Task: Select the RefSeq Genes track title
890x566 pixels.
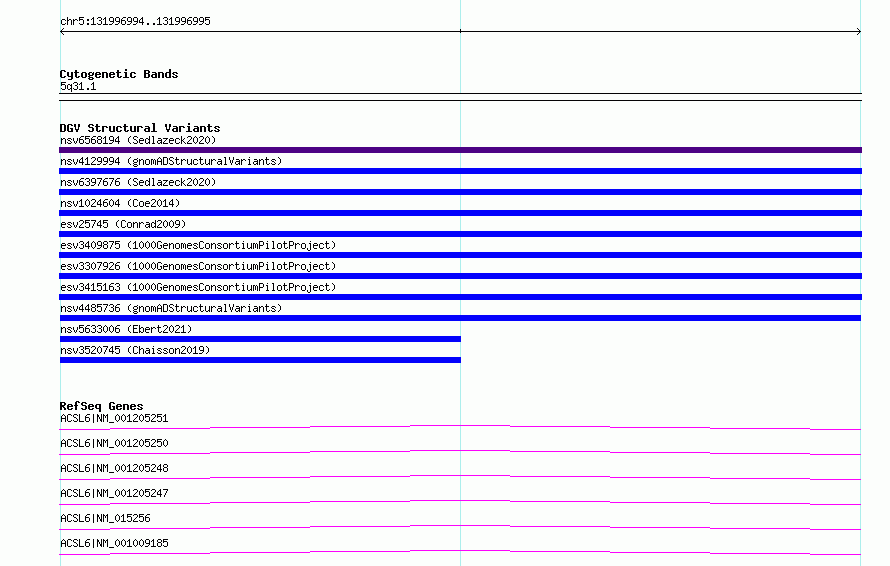Action: pos(101,406)
